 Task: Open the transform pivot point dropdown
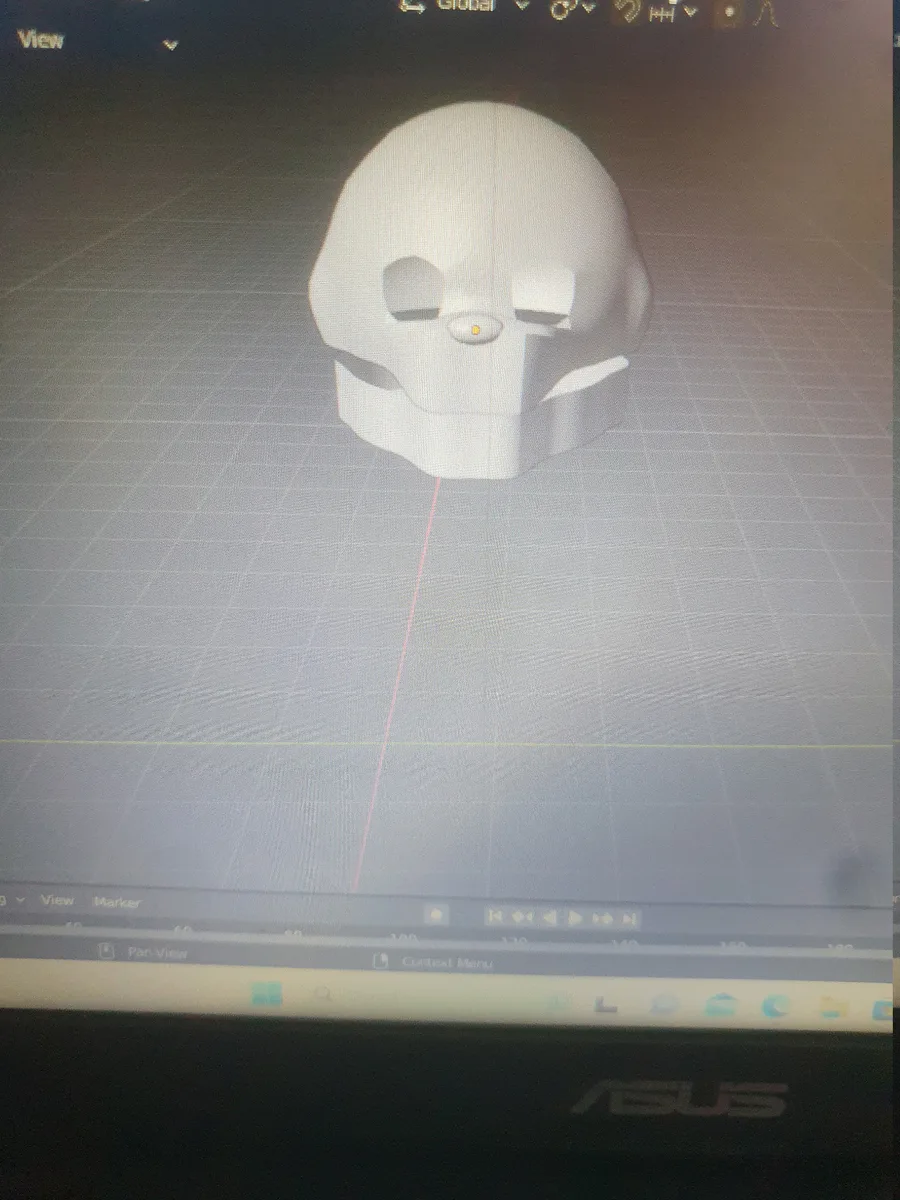[572, 8]
